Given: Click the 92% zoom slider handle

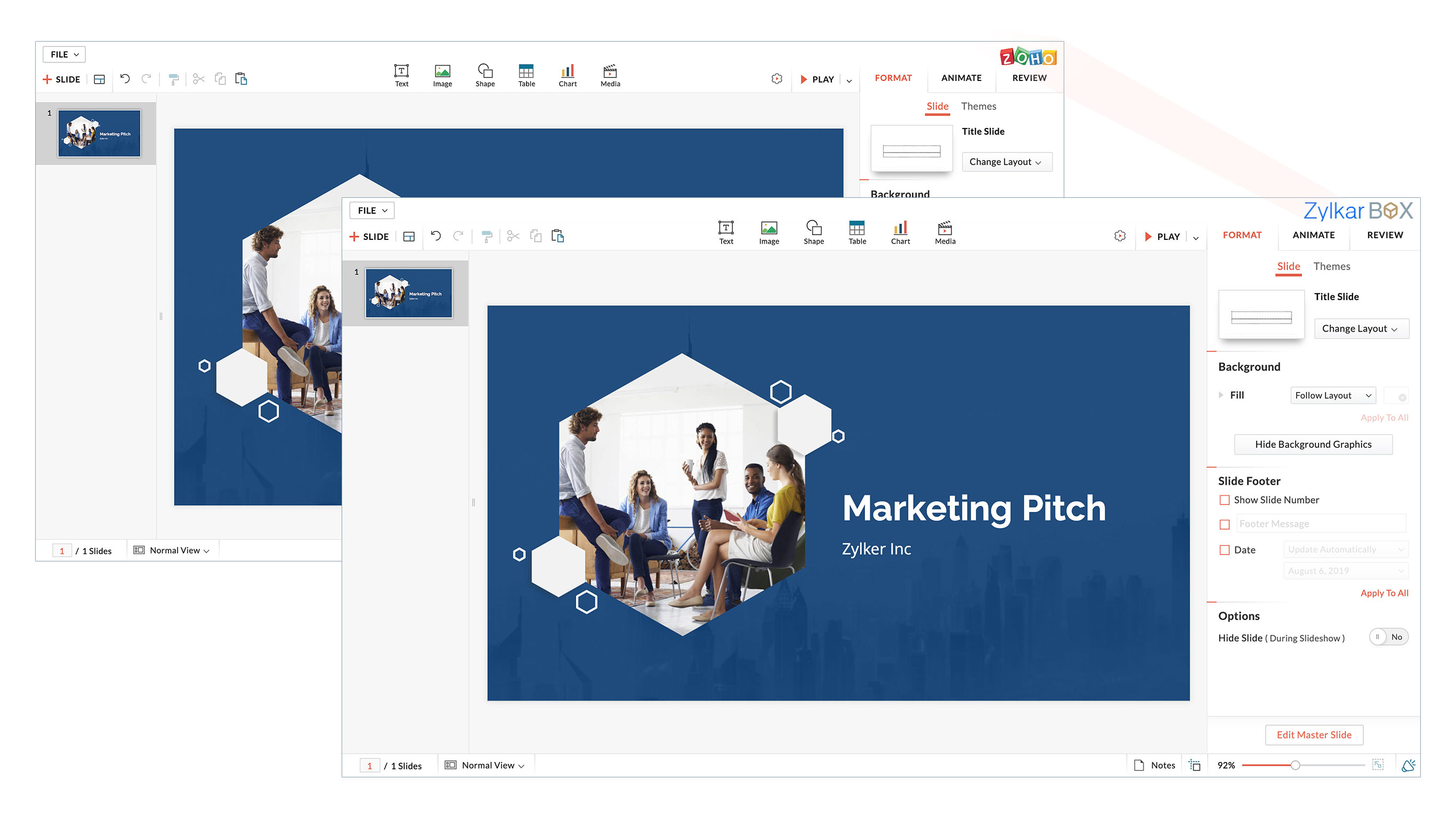Looking at the screenshot, I should point(1295,765).
